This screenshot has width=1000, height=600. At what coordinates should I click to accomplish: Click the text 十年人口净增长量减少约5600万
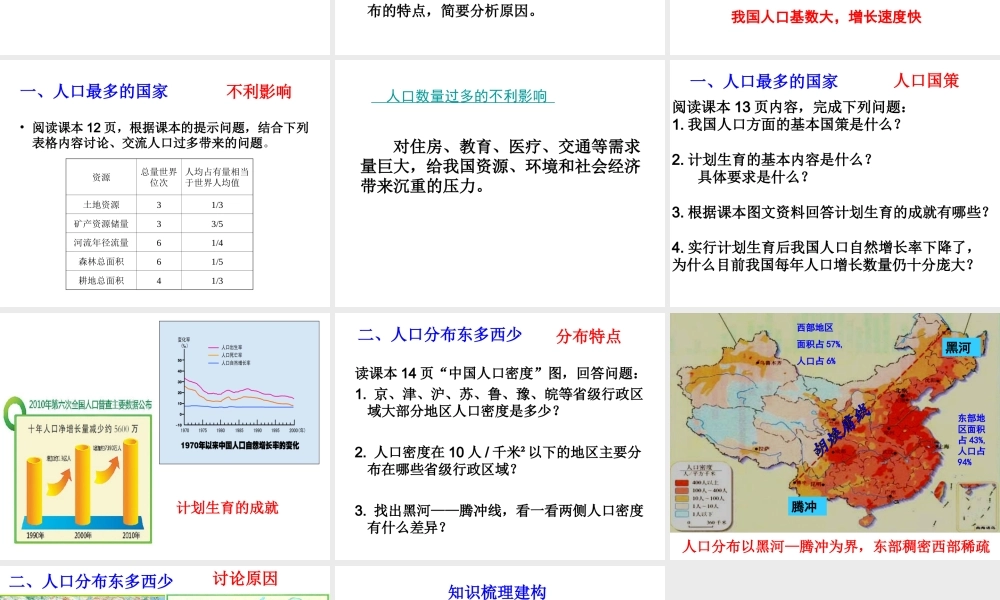coord(83,429)
